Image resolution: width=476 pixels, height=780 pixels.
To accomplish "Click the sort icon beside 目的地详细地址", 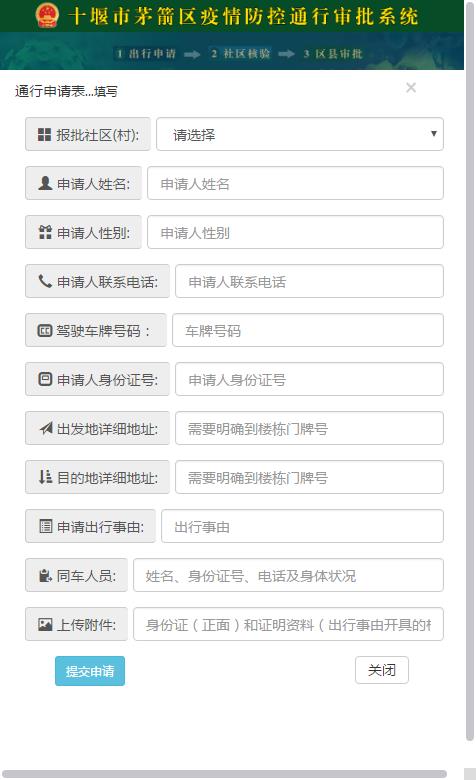I will pyautogui.click(x=45, y=477).
